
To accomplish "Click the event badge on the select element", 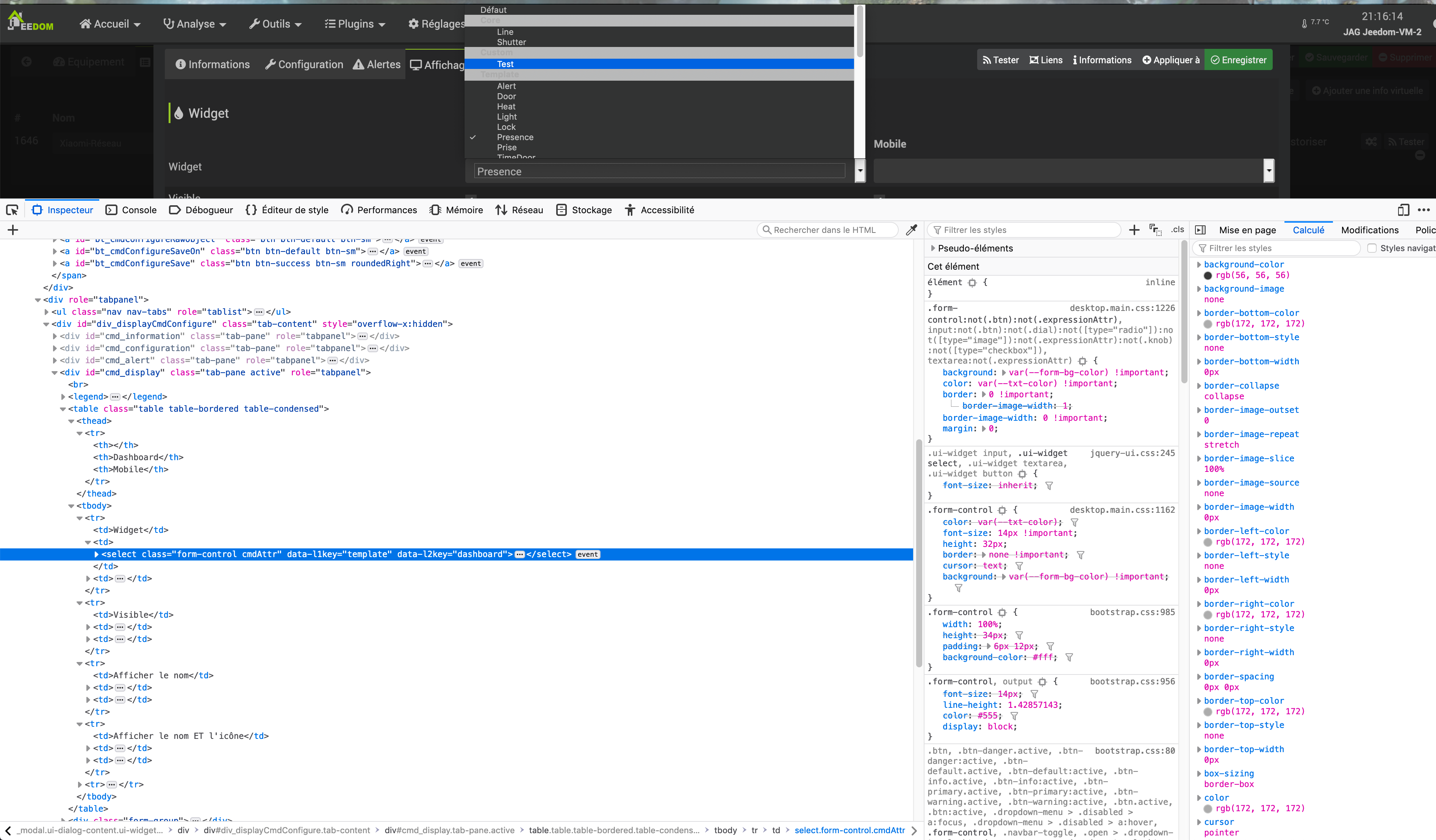I will pos(588,555).
